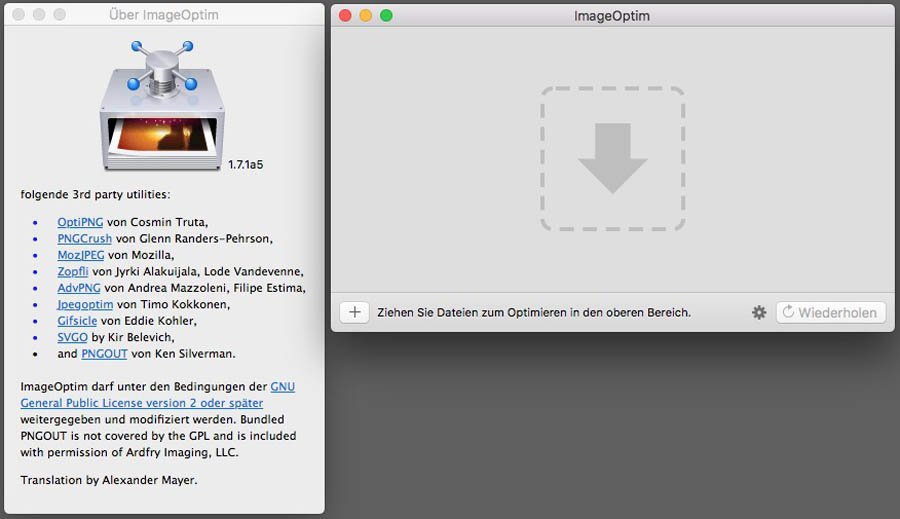Screen dimensions: 900x519
Task: Click the ImageOptim app icon in About window
Action: (x=162, y=106)
